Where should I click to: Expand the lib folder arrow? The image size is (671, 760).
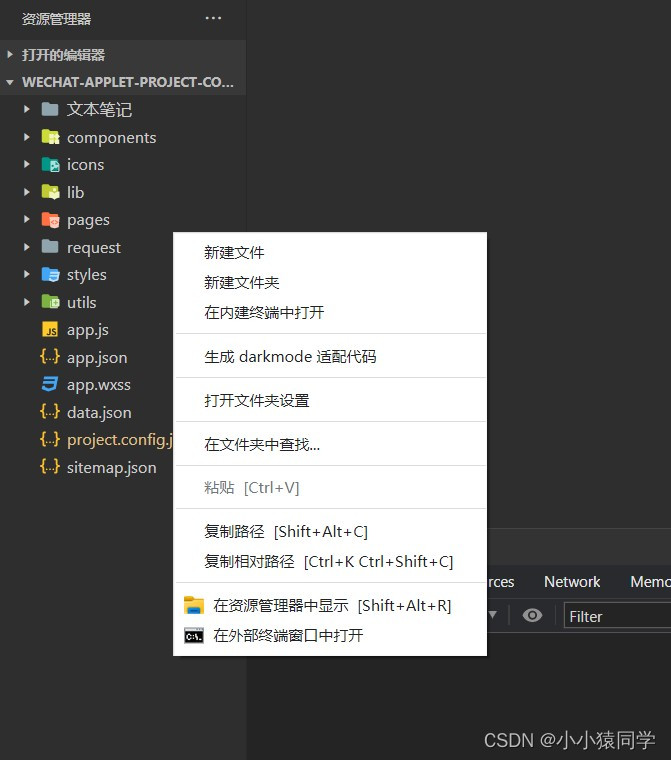(27, 192)
